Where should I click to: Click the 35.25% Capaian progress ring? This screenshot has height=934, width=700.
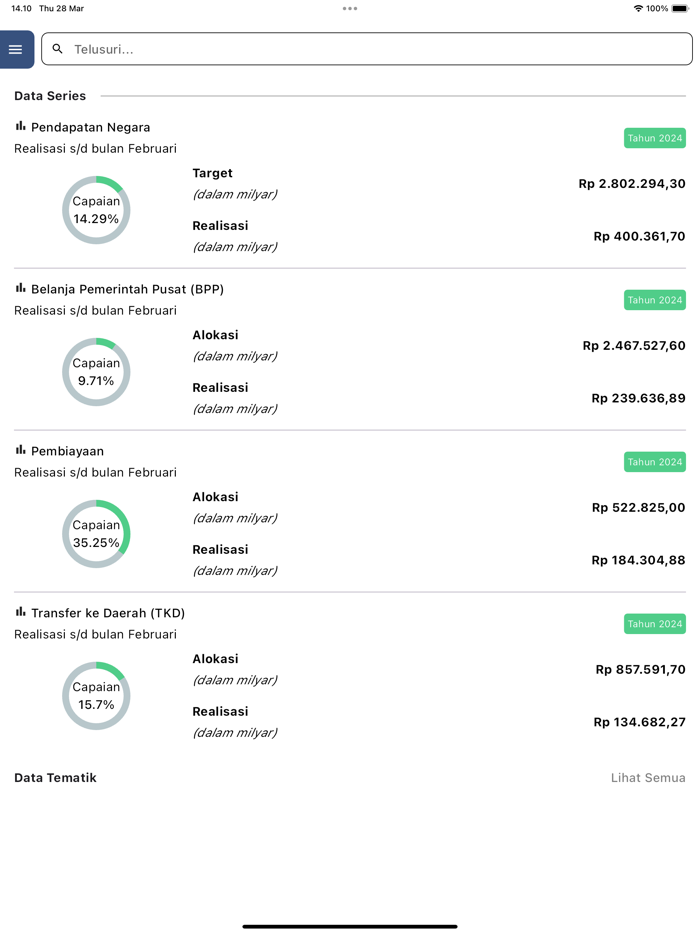pyautogui.click(x=96, y=534)
